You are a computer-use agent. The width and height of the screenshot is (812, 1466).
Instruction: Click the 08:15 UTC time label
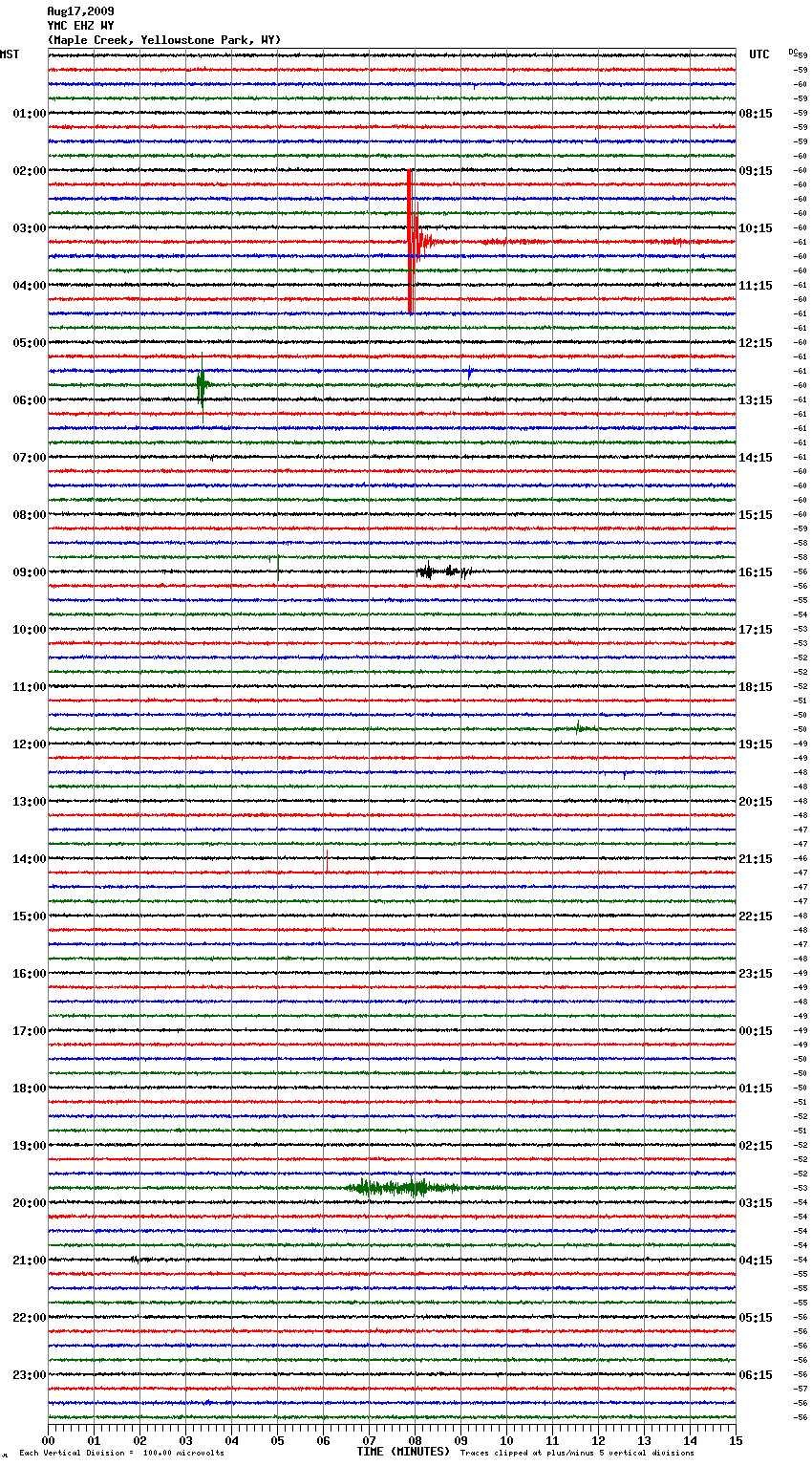pos(756,114)
